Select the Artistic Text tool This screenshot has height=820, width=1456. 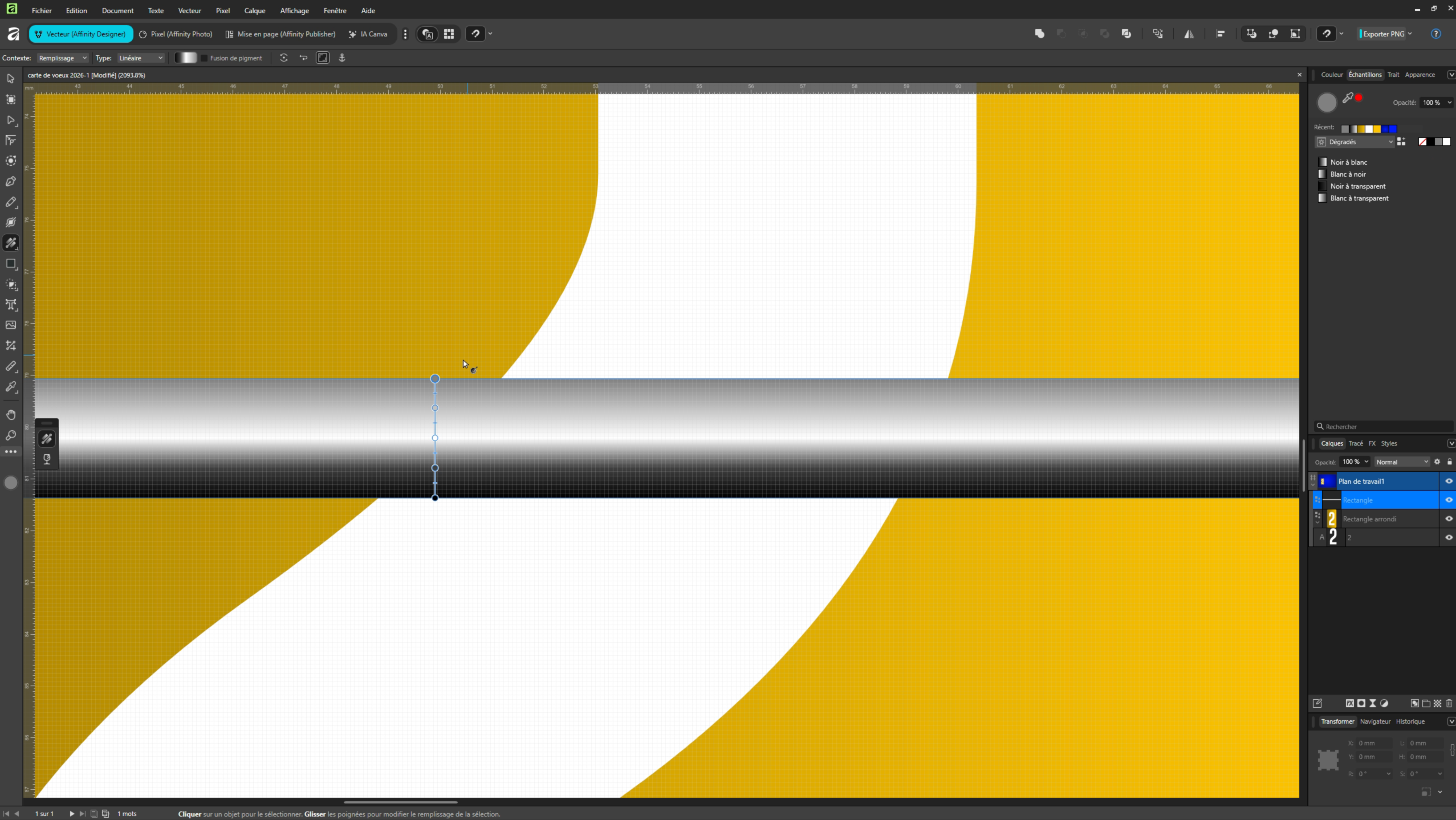click(10, 305)
